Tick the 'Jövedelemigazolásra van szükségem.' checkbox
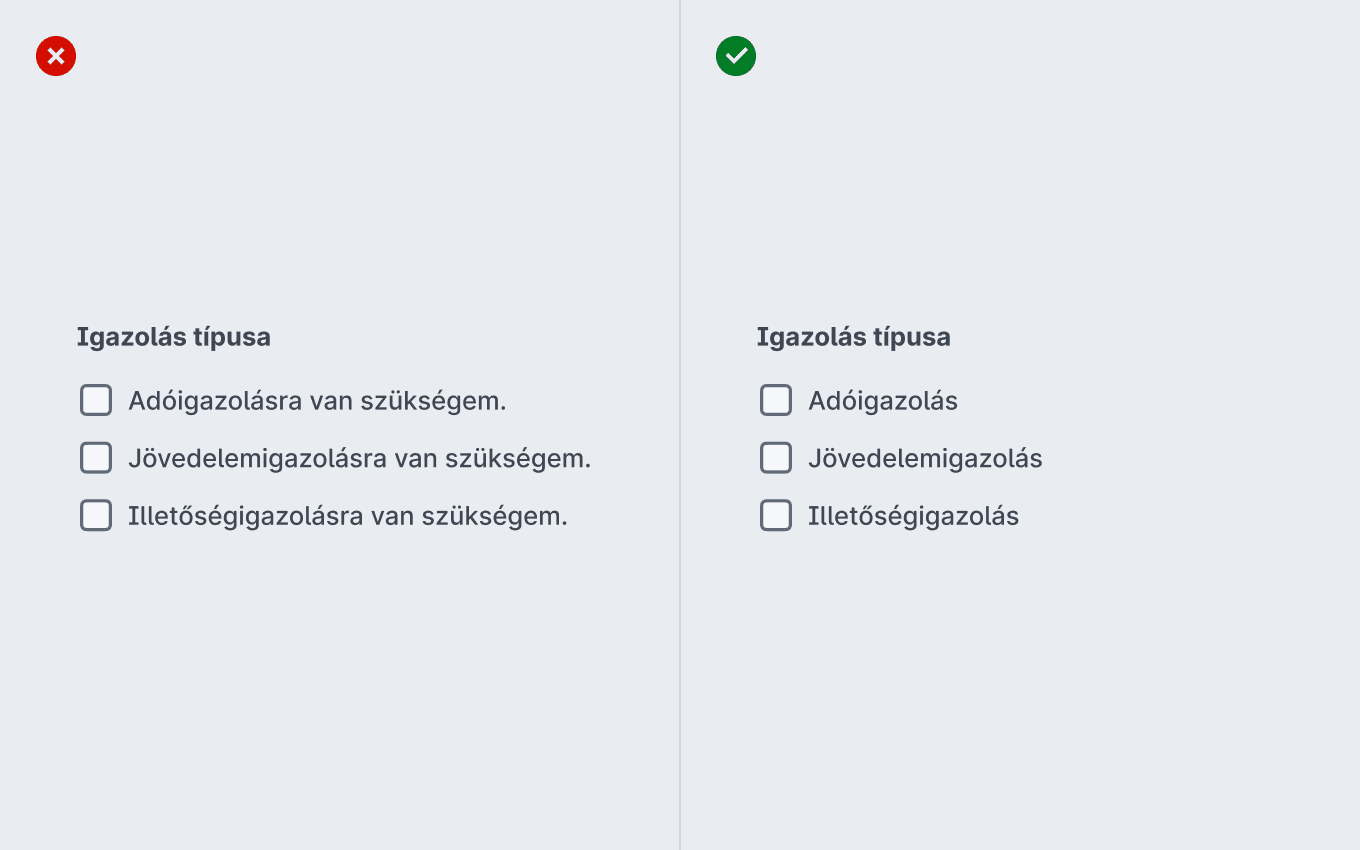This screenshot has width=1360, height=850. pos(96,458)
